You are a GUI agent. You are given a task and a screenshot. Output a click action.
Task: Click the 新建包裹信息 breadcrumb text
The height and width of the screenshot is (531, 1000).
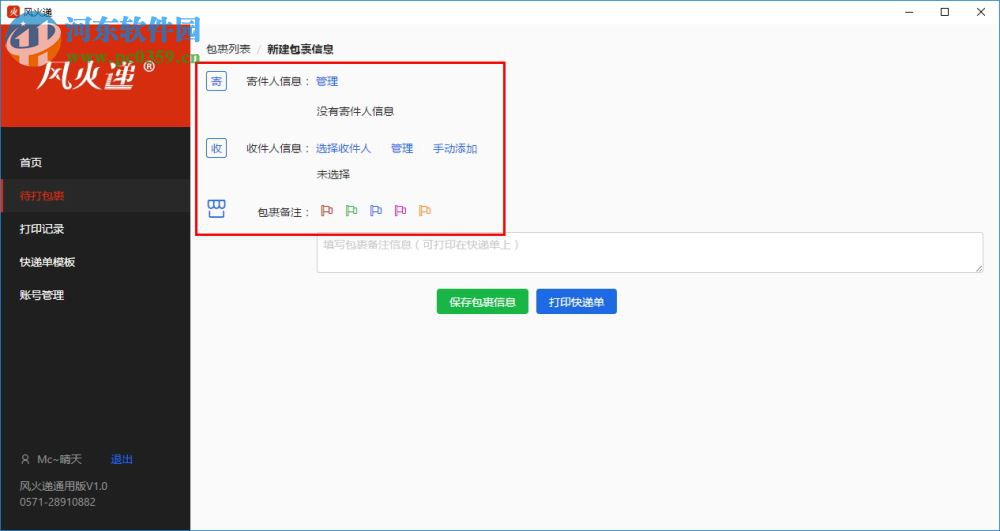click(x=300, y=49)
